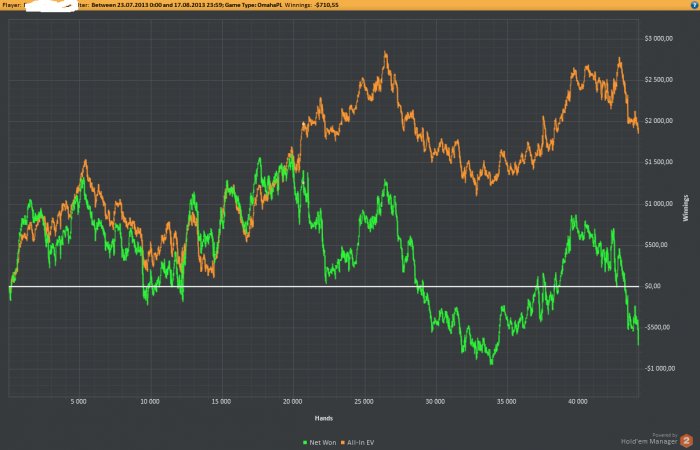Screen dimensions: 700x450
Task: Select the Winnings y-axis title
Action: click(x=685, y=208)
